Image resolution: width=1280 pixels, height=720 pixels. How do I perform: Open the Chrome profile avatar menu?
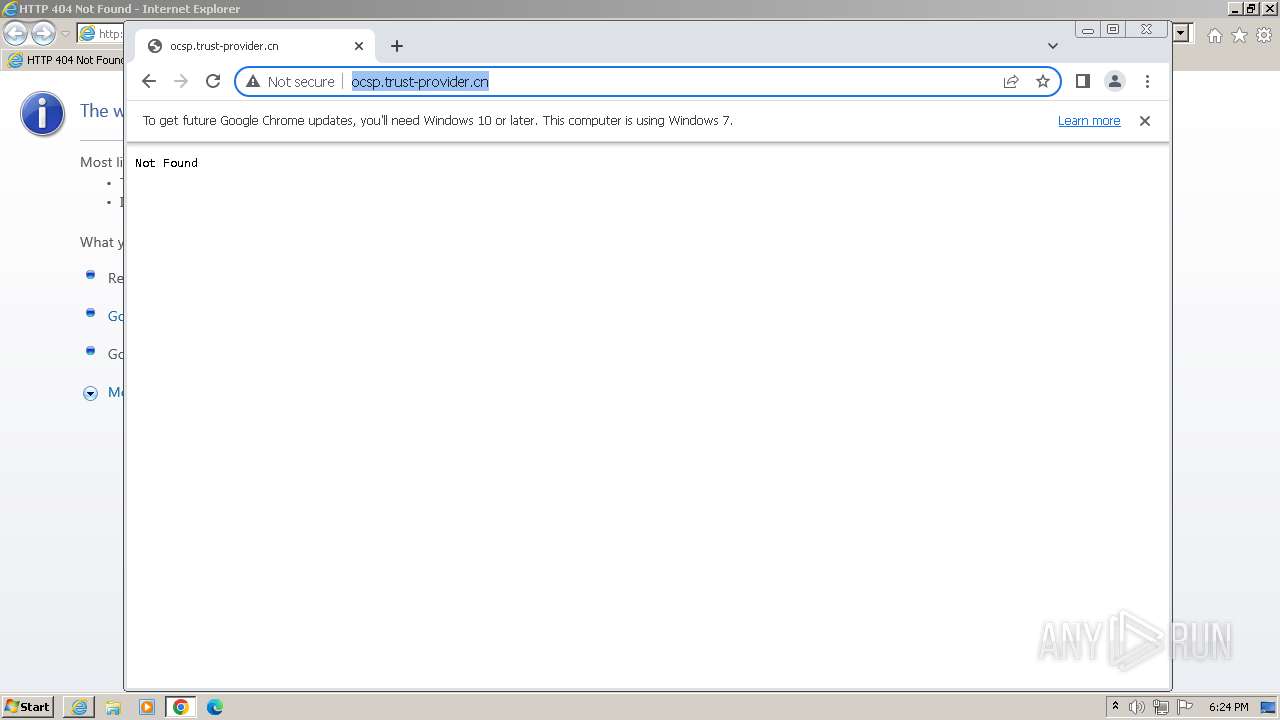coord(1115,81)
